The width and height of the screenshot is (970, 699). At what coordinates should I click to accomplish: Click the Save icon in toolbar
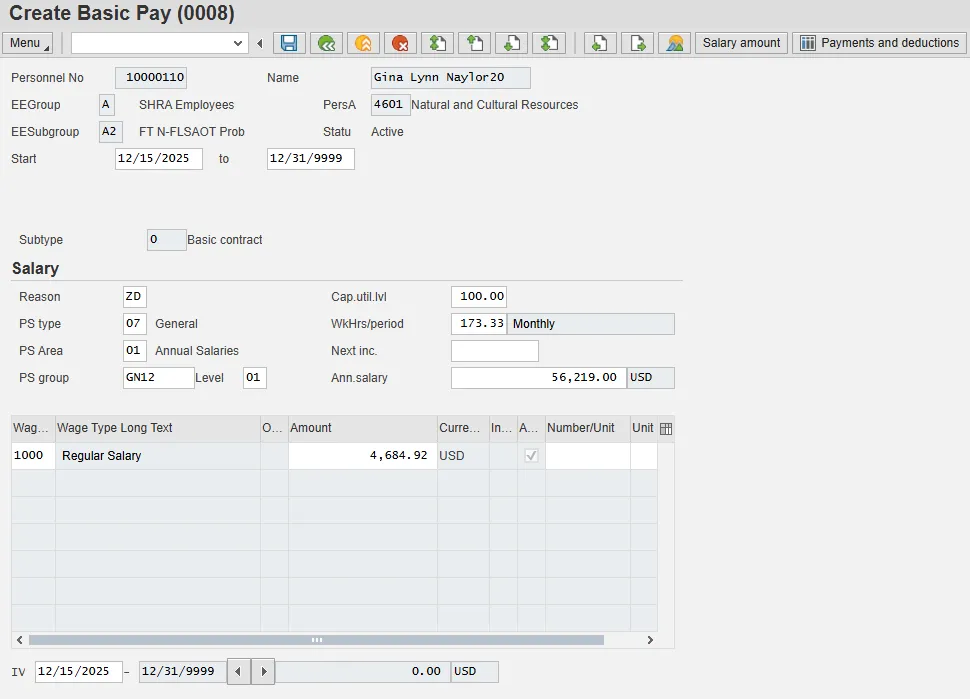click(289, 43)
